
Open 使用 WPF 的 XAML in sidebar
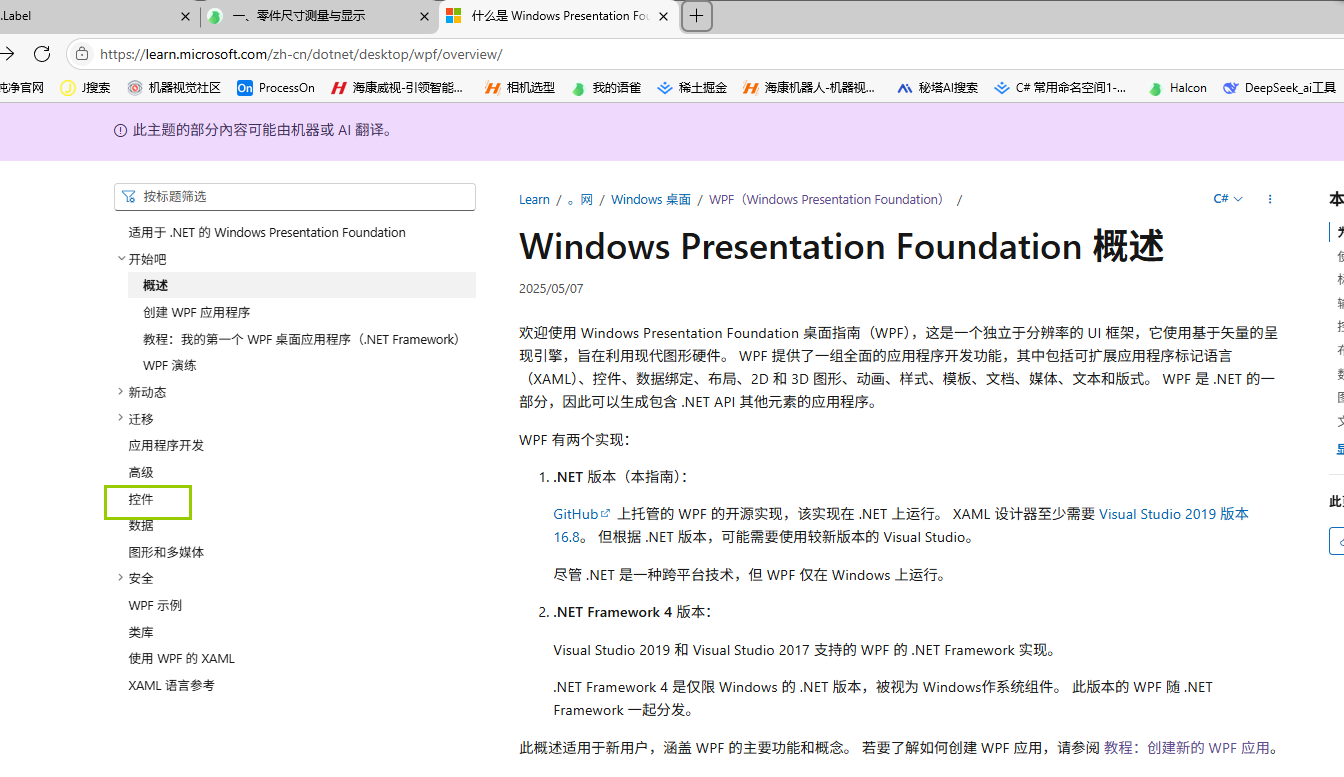[x=182, y=658]
